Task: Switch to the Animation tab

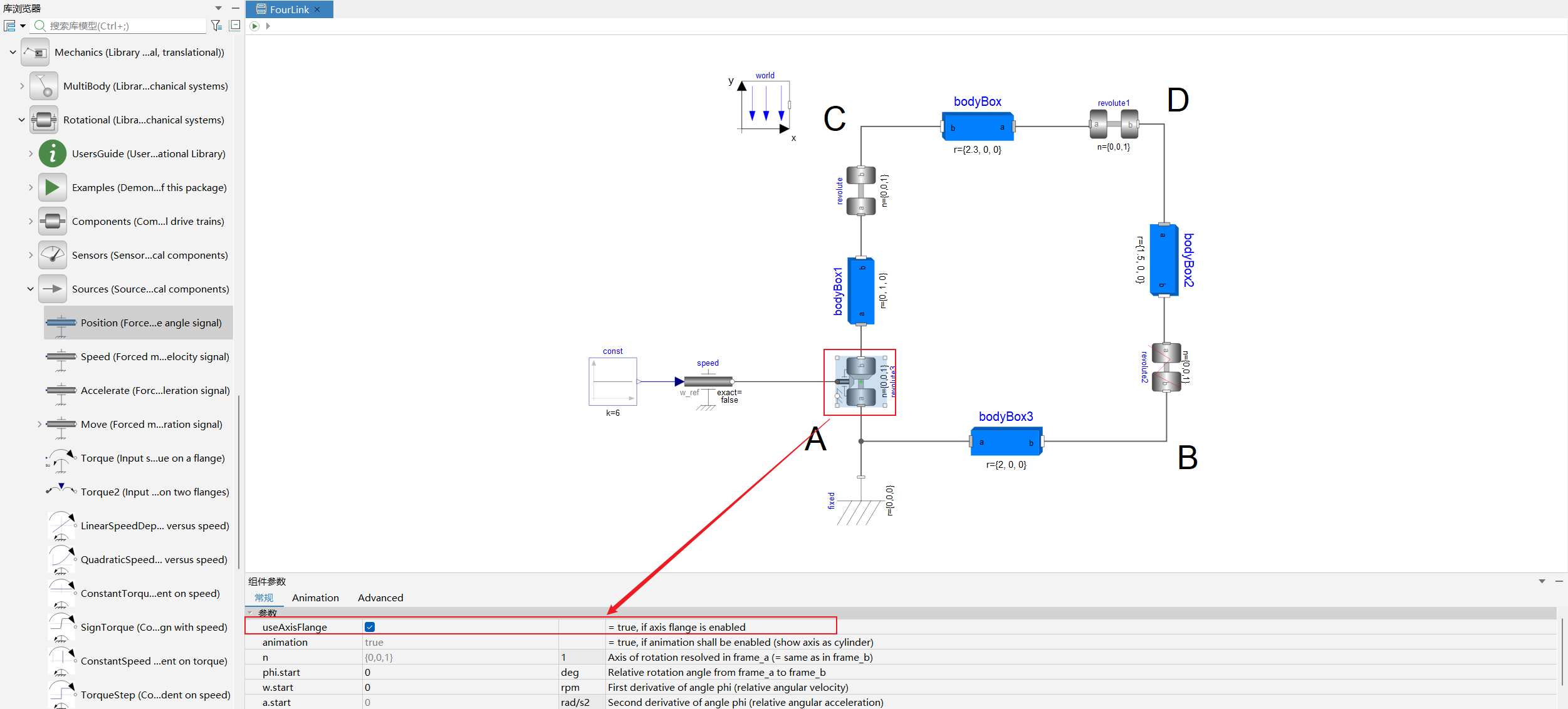Action: click(315, 598)
